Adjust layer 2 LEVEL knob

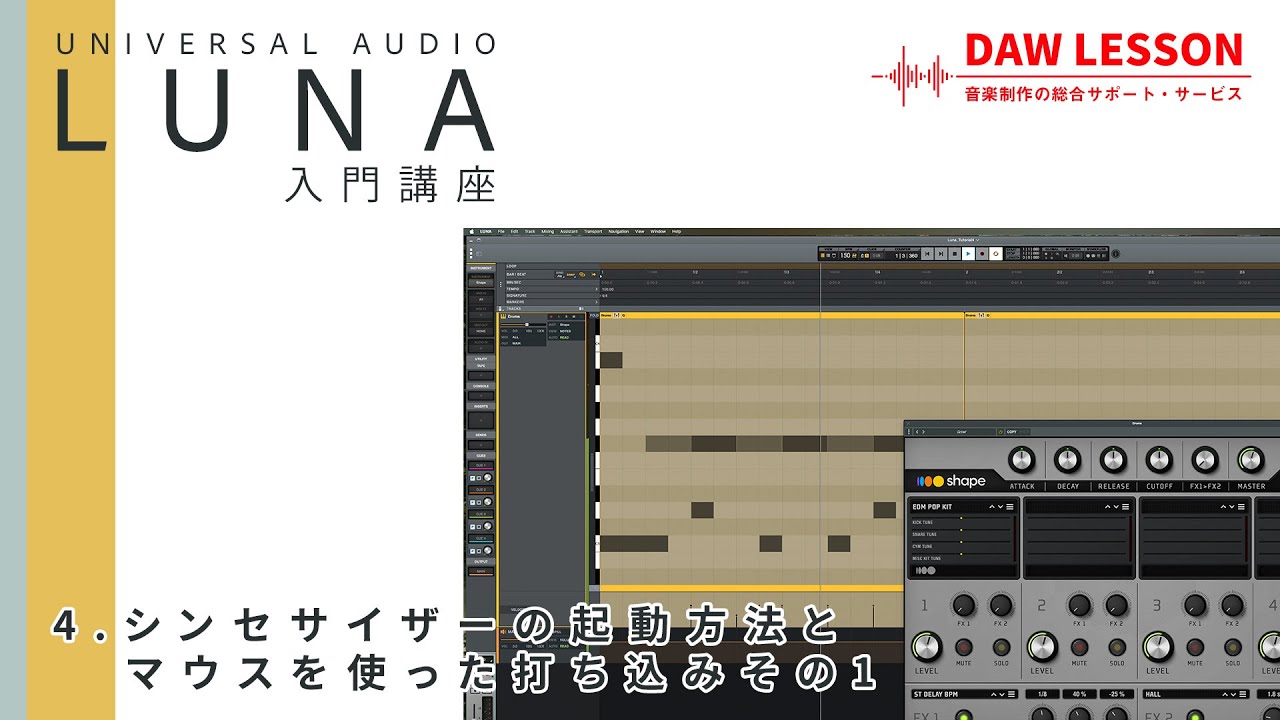click(1042, 647)
